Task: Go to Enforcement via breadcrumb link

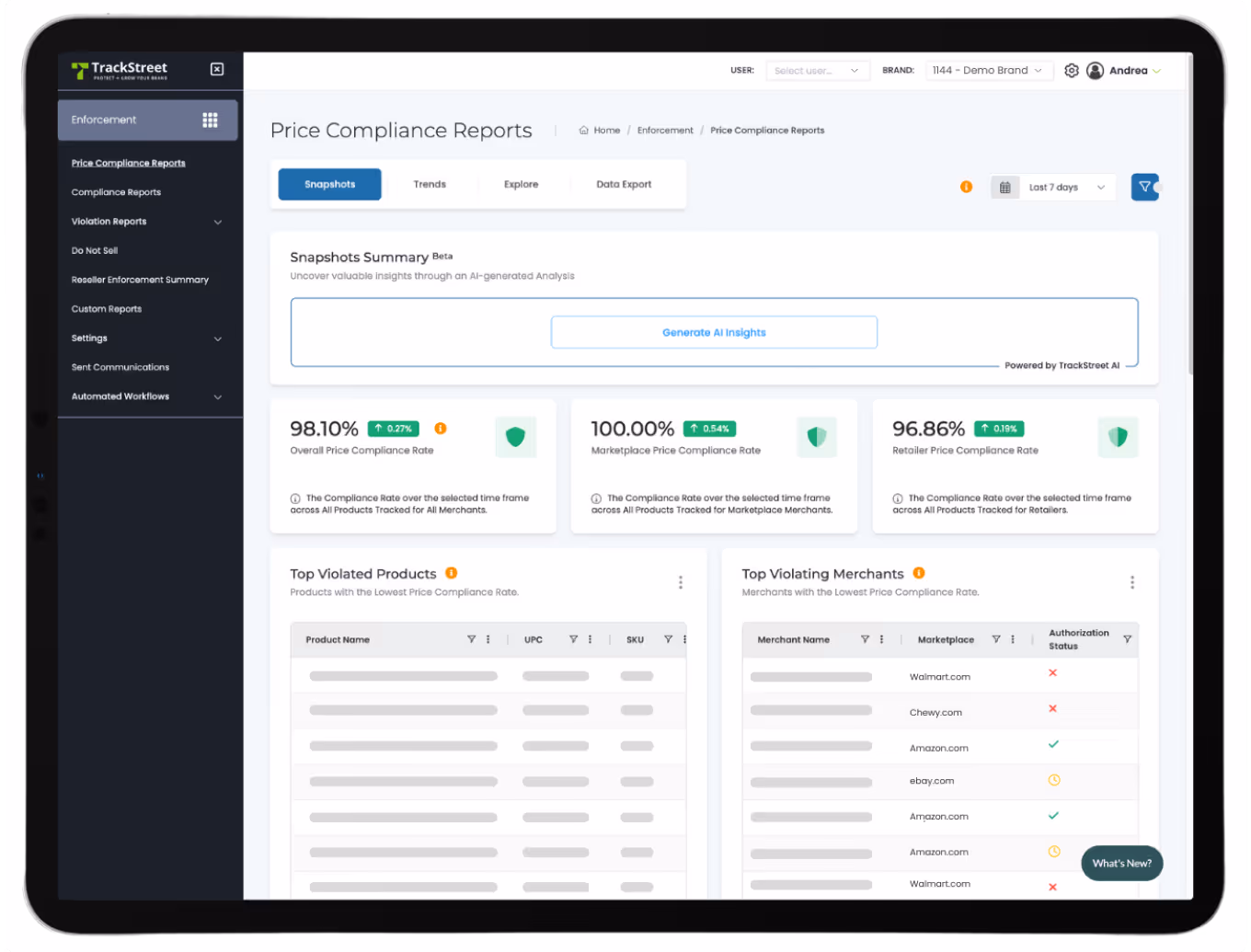Action: (665, 131)
